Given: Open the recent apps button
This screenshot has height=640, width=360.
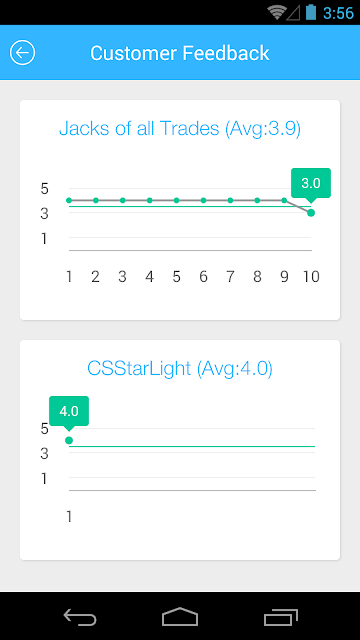Looking at the screenshot, I should (x=280, y=617).
